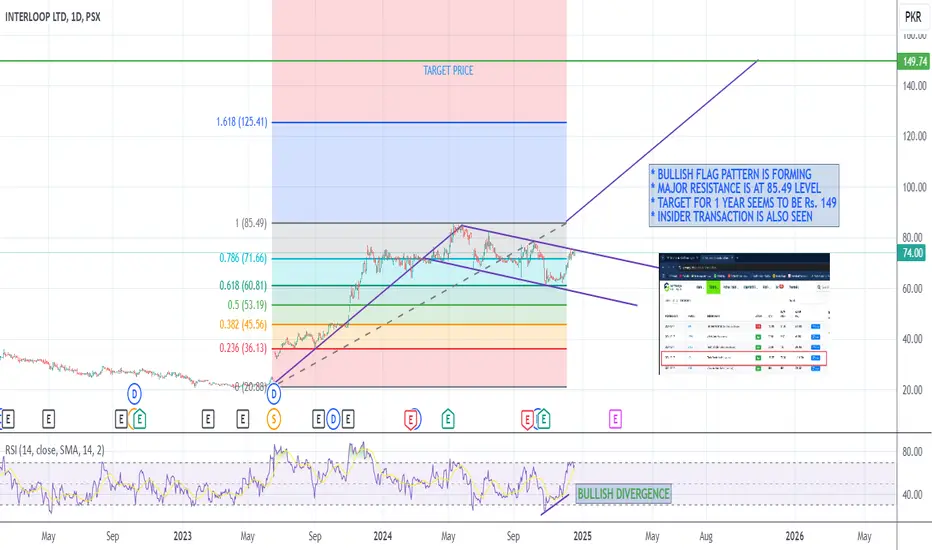932x550 pixels.
Task: Select the 0 (20.88) Fibonacci label
Action: click(x=250, y=387)
